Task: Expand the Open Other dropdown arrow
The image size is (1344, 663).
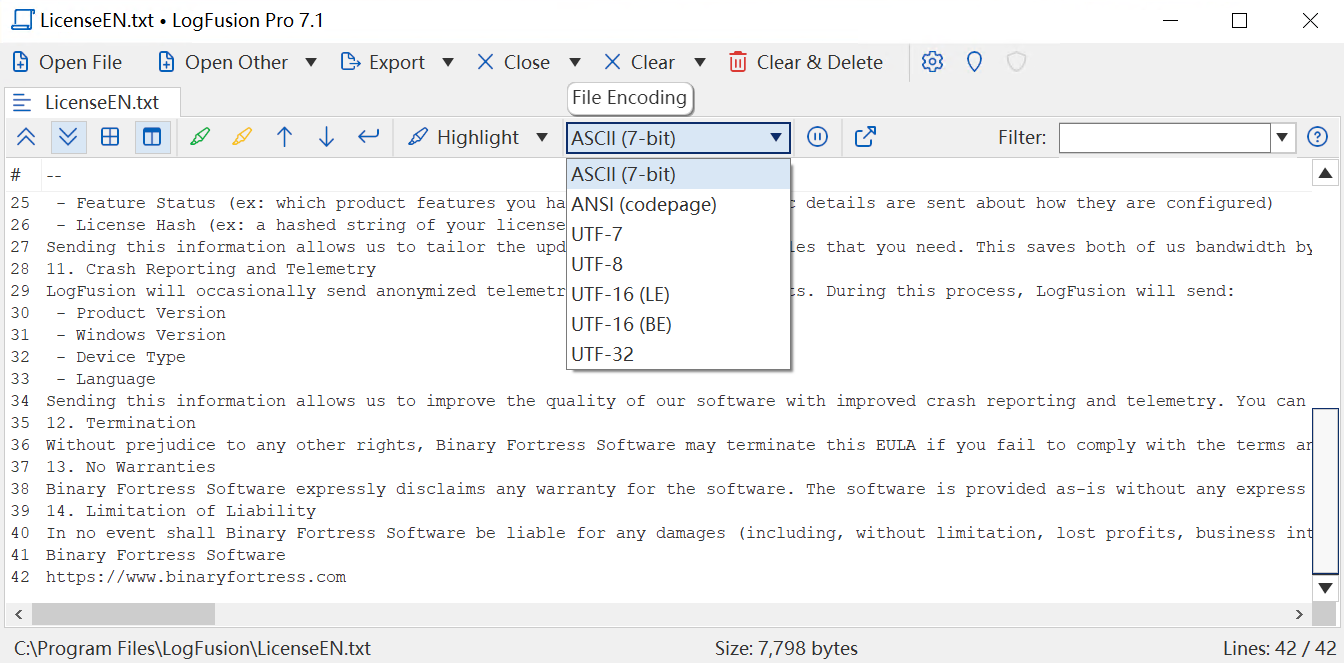Action: 311,62
